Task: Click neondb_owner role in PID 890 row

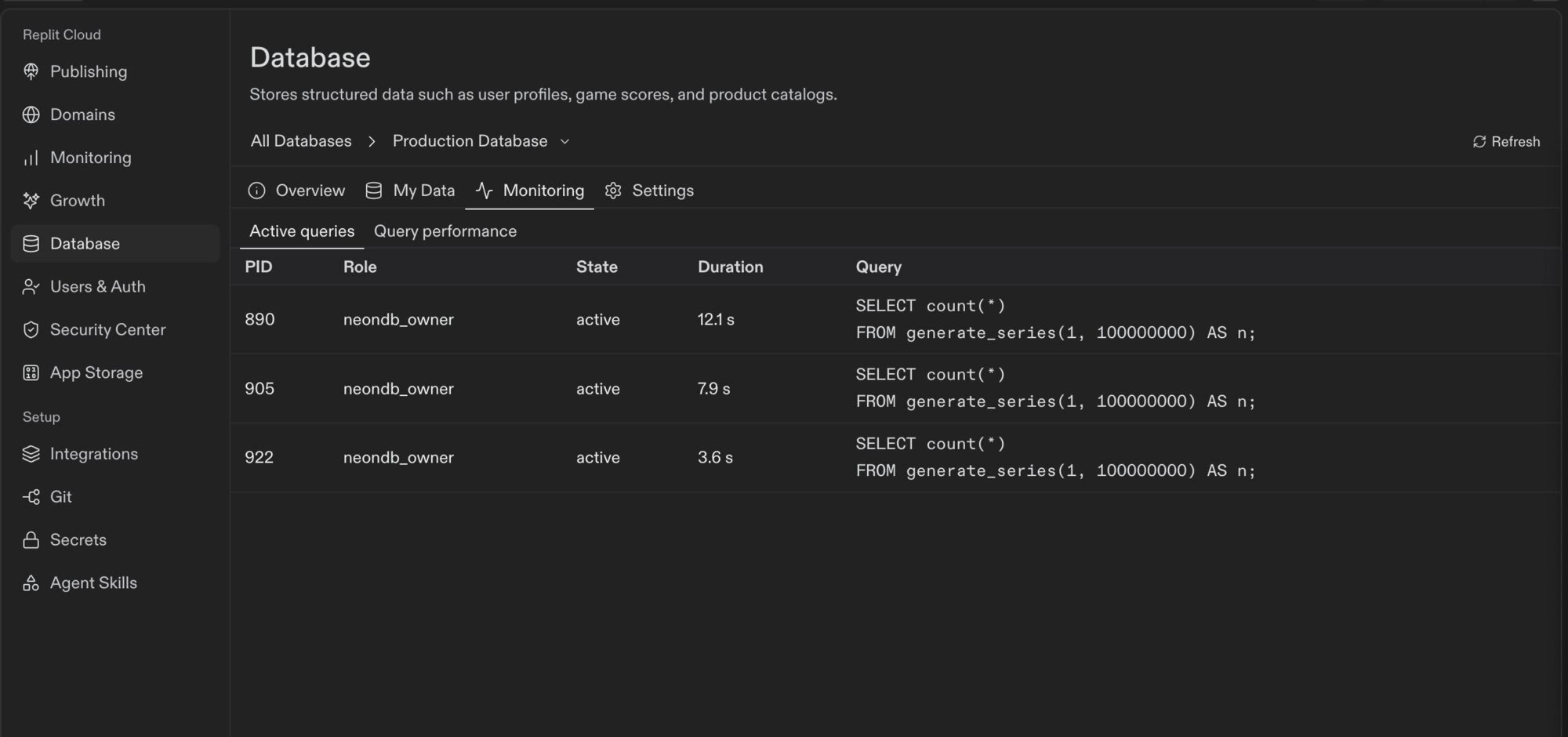Action: coord(398,320)
